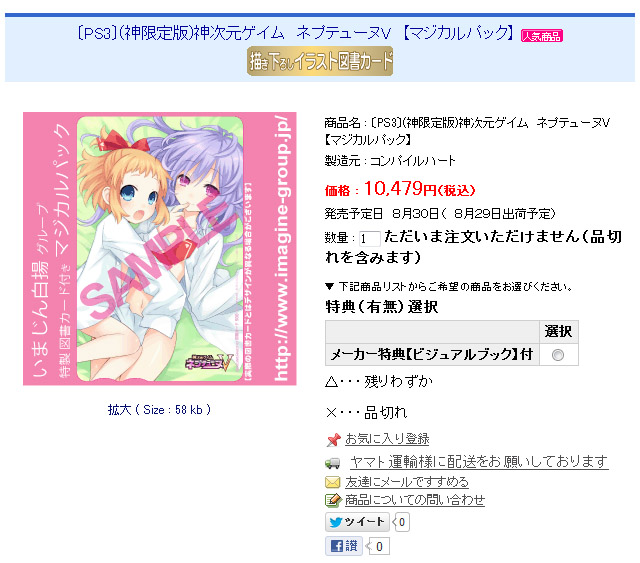Click the pink 人気商品 badge
The width and height of the screenshot is (640, 563).
click(542, 36)
